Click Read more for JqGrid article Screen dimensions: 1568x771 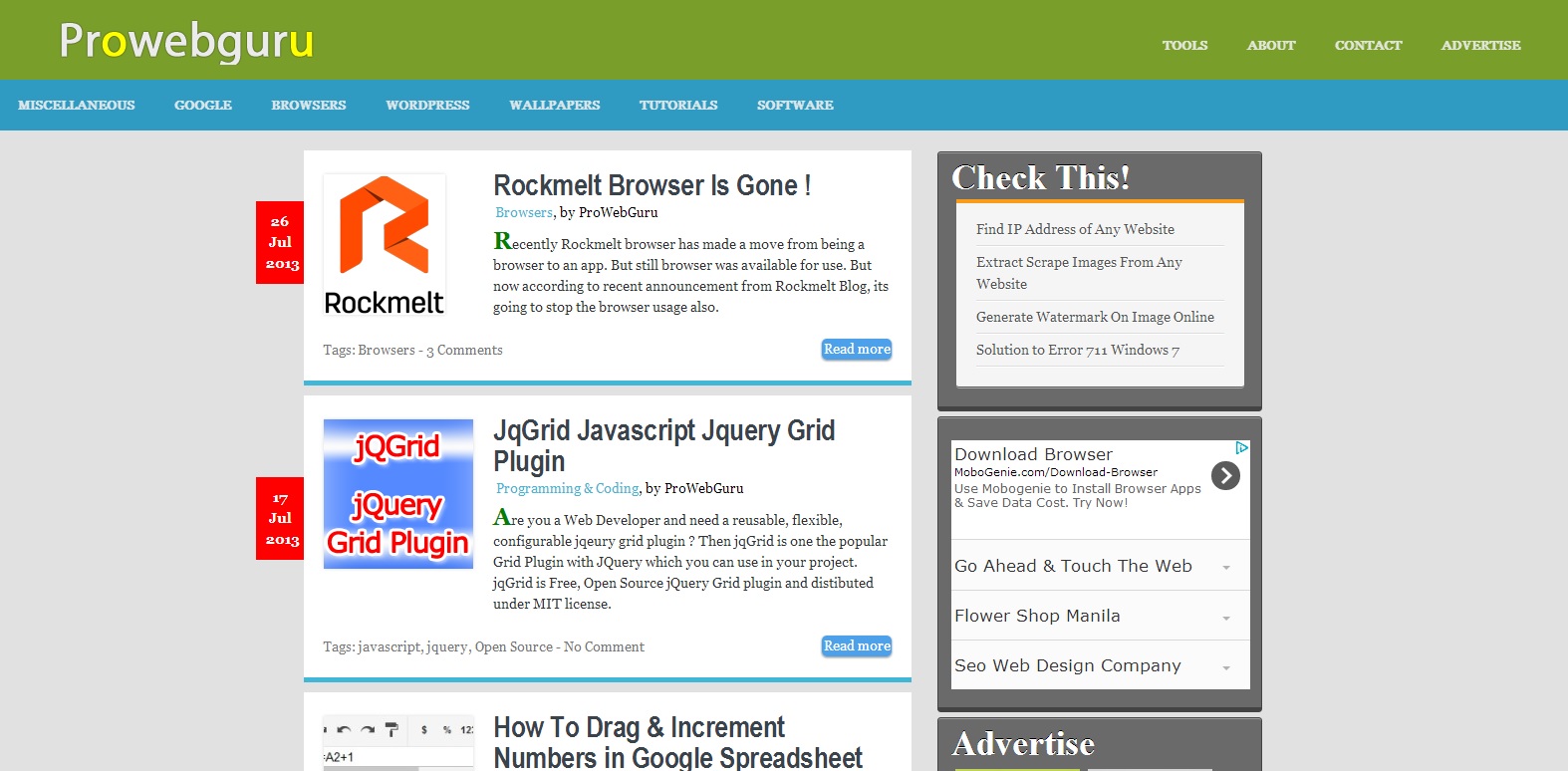(857, 646)
